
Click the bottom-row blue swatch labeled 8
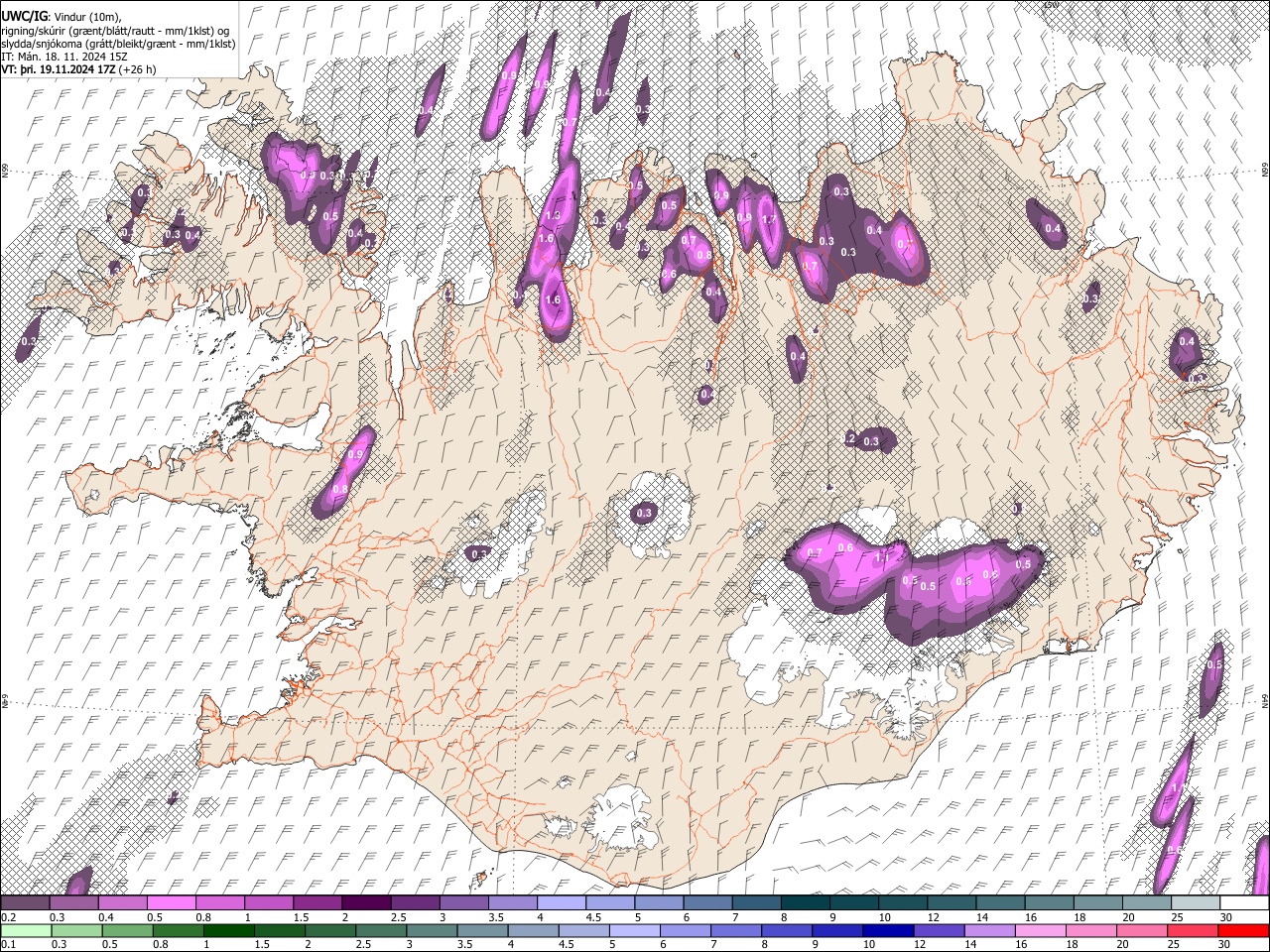point(787,930)
